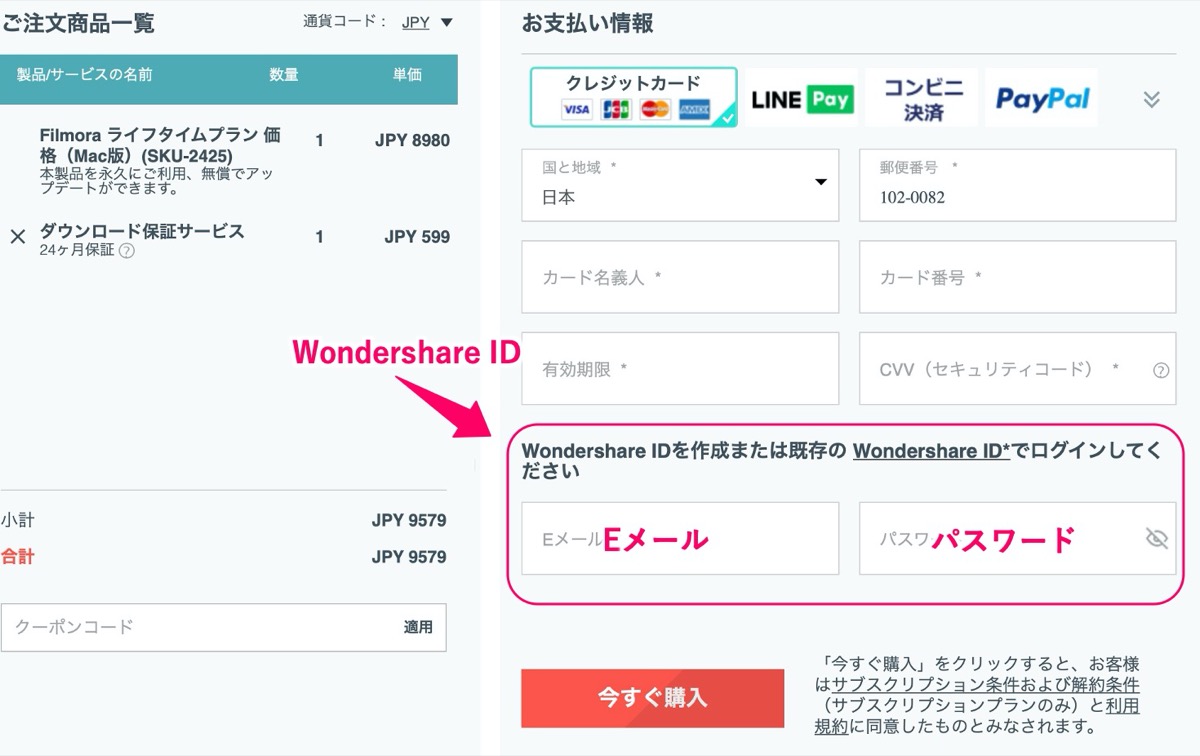The width and height of the screenshot is (1200, 756).
Task: Choose LINE Pay as payment method
Action: [801, 97]
